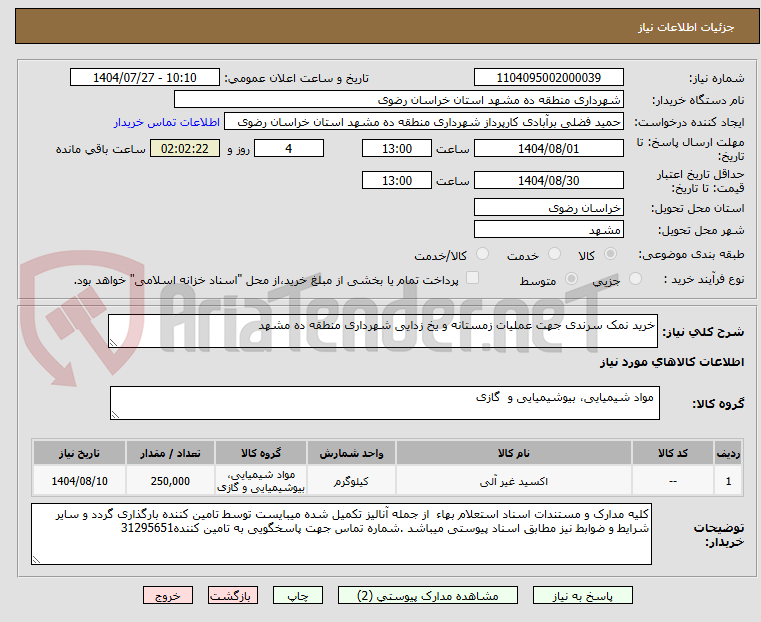Click the remaining days field showing 4
761x622 pixels.
pos(289,148)
